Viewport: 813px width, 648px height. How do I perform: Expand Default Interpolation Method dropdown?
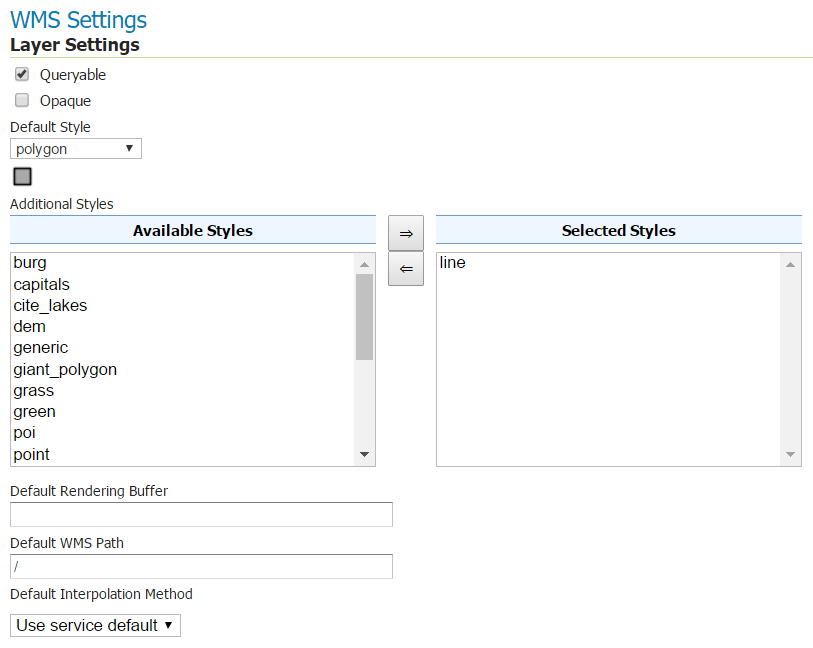coord(95,626)
